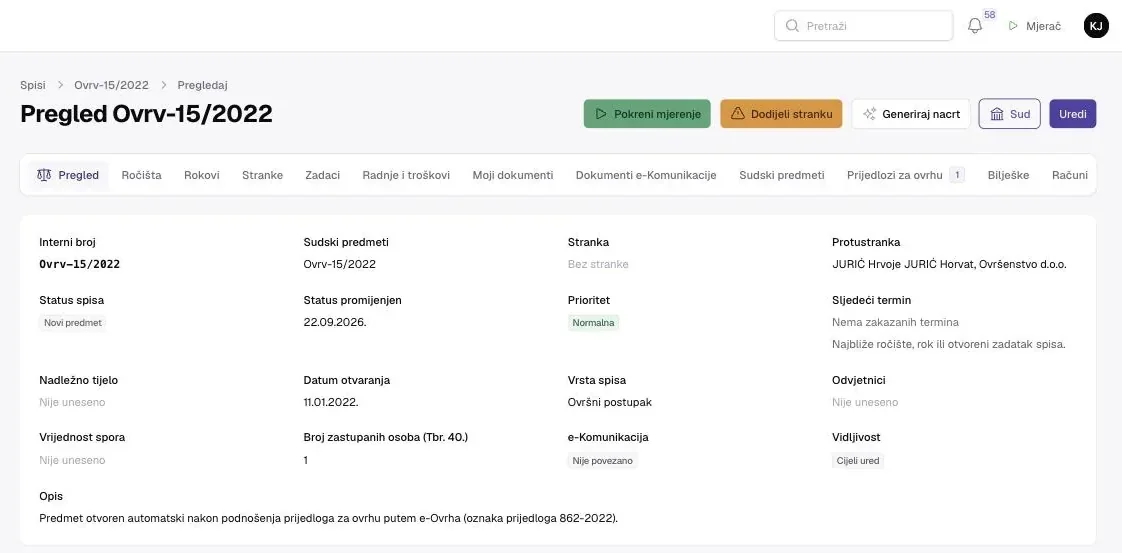
Task: Open the Stranke tab
Action: (263, 175)
